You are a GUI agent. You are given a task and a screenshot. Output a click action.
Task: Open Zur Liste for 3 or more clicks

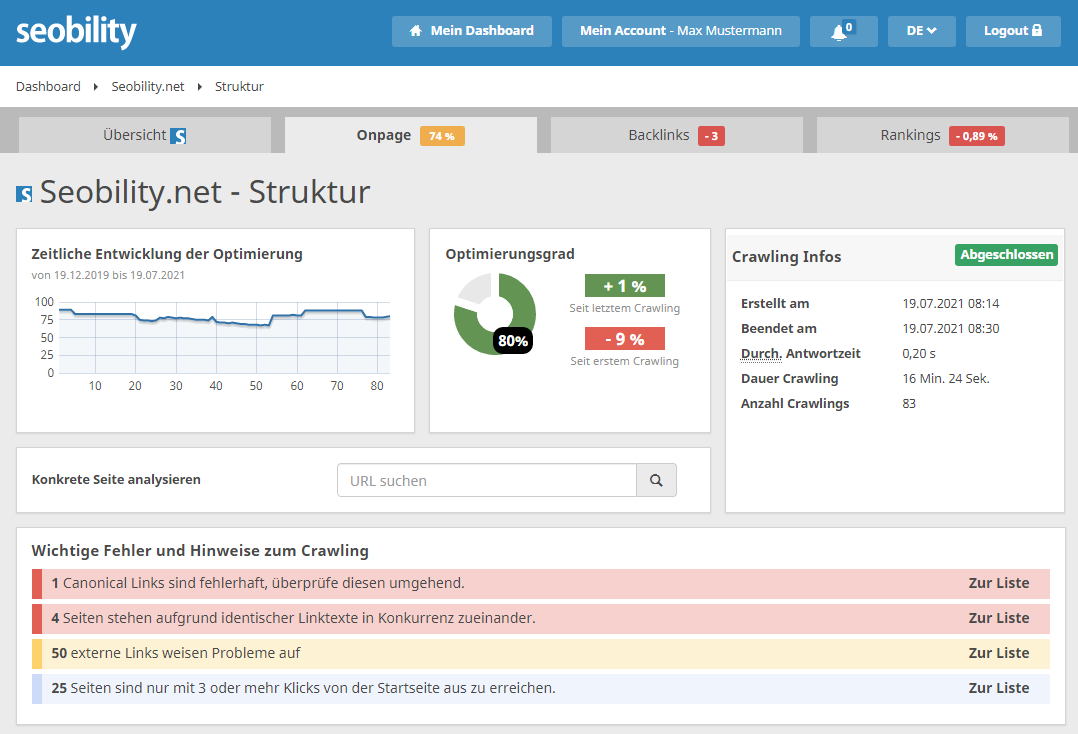(999, 689)
